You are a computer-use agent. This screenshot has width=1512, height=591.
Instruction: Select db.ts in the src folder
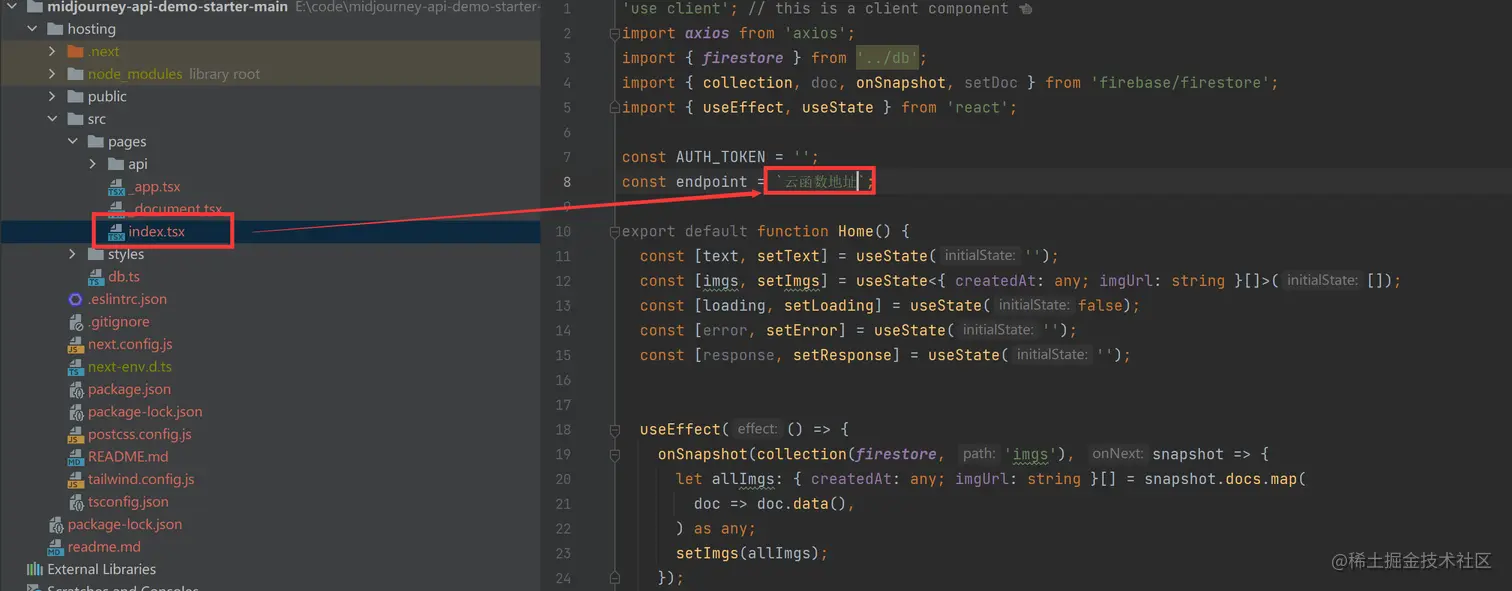124,277
